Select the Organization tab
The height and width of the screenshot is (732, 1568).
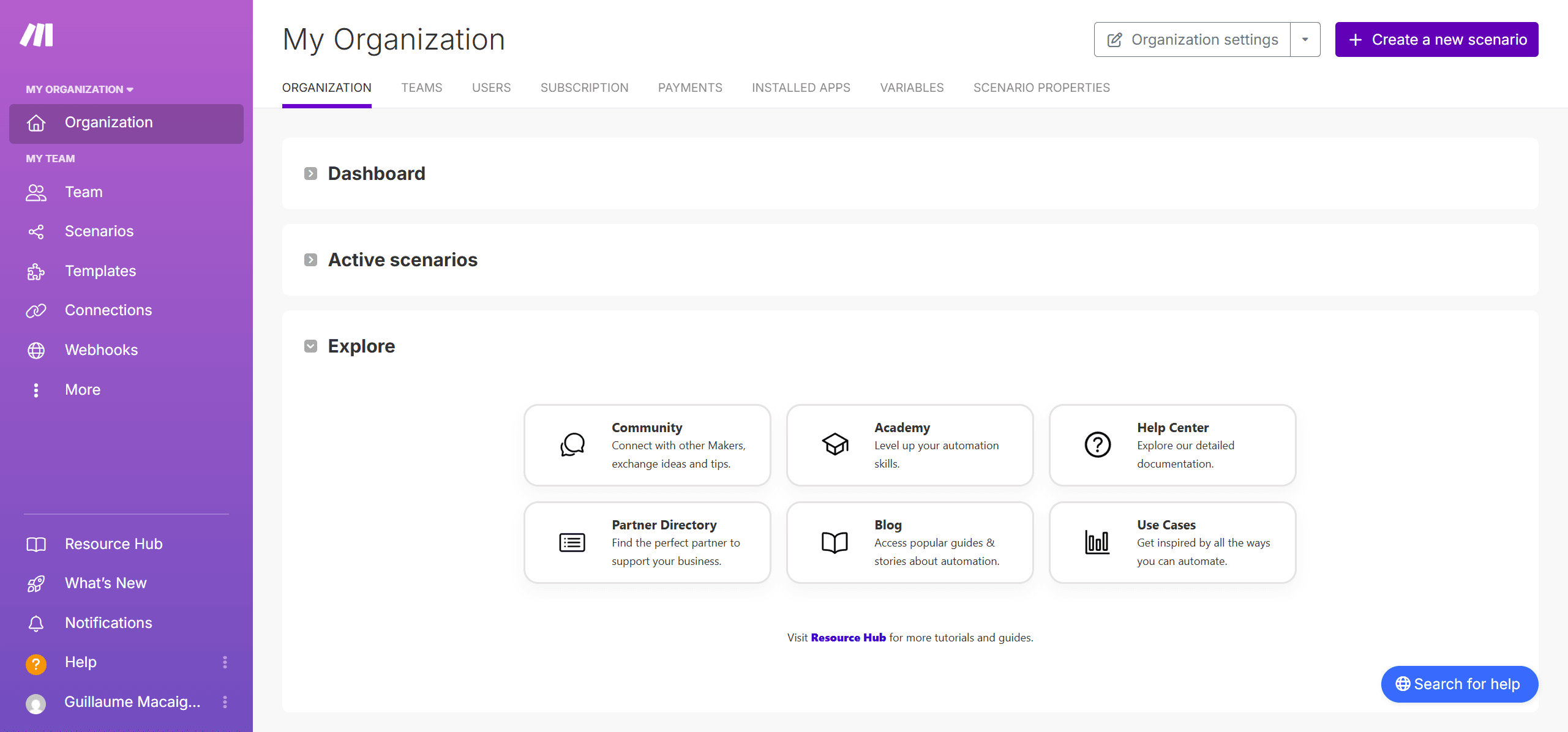coord(326,88)
